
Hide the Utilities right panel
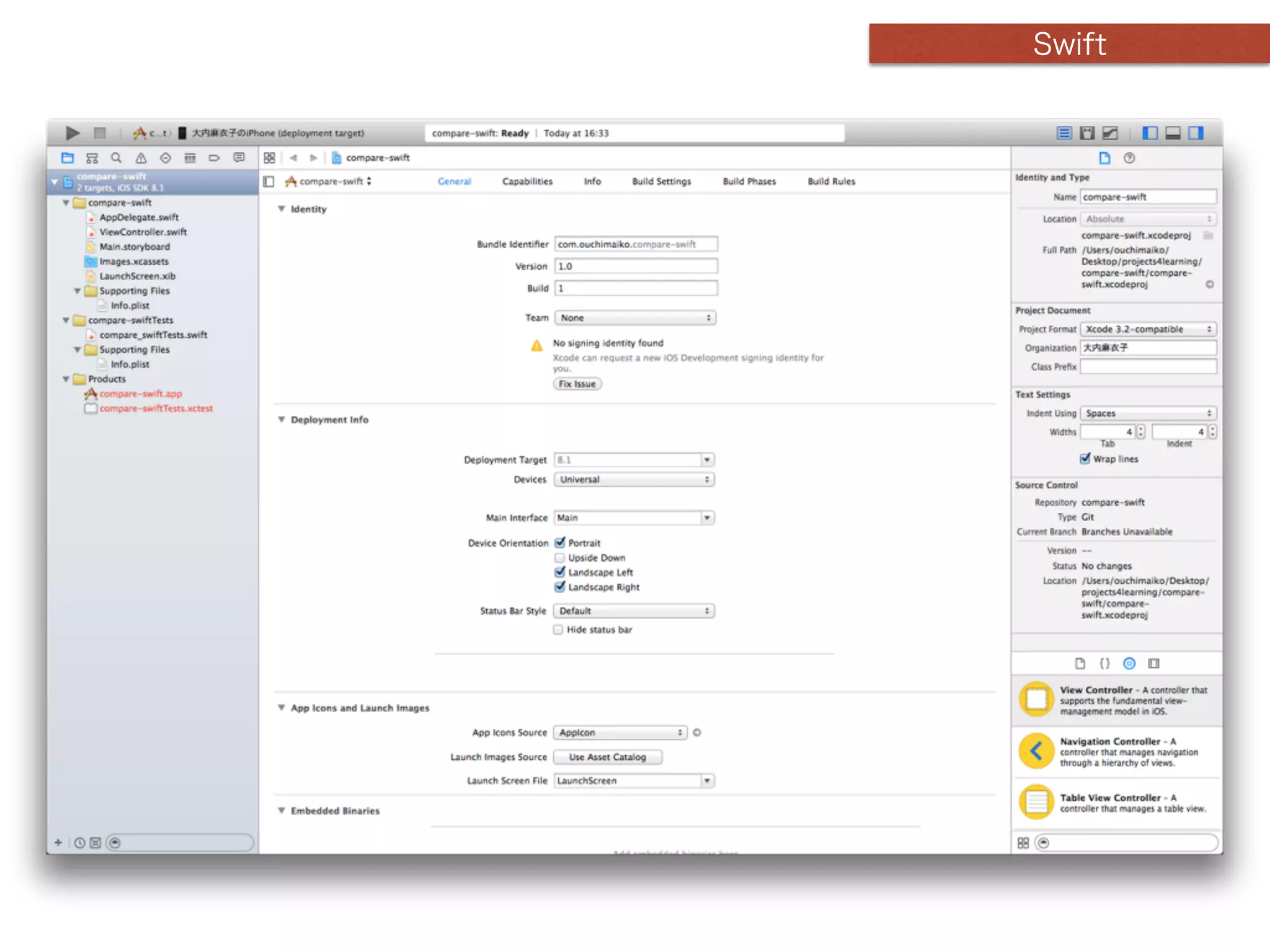point(1196,133)
